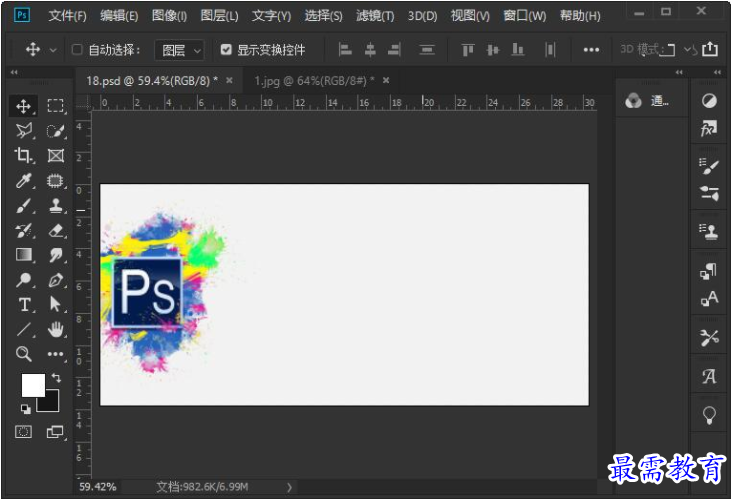Select the Patch healing tool
This screenshot has height=500, width=732.
(56, 180)
